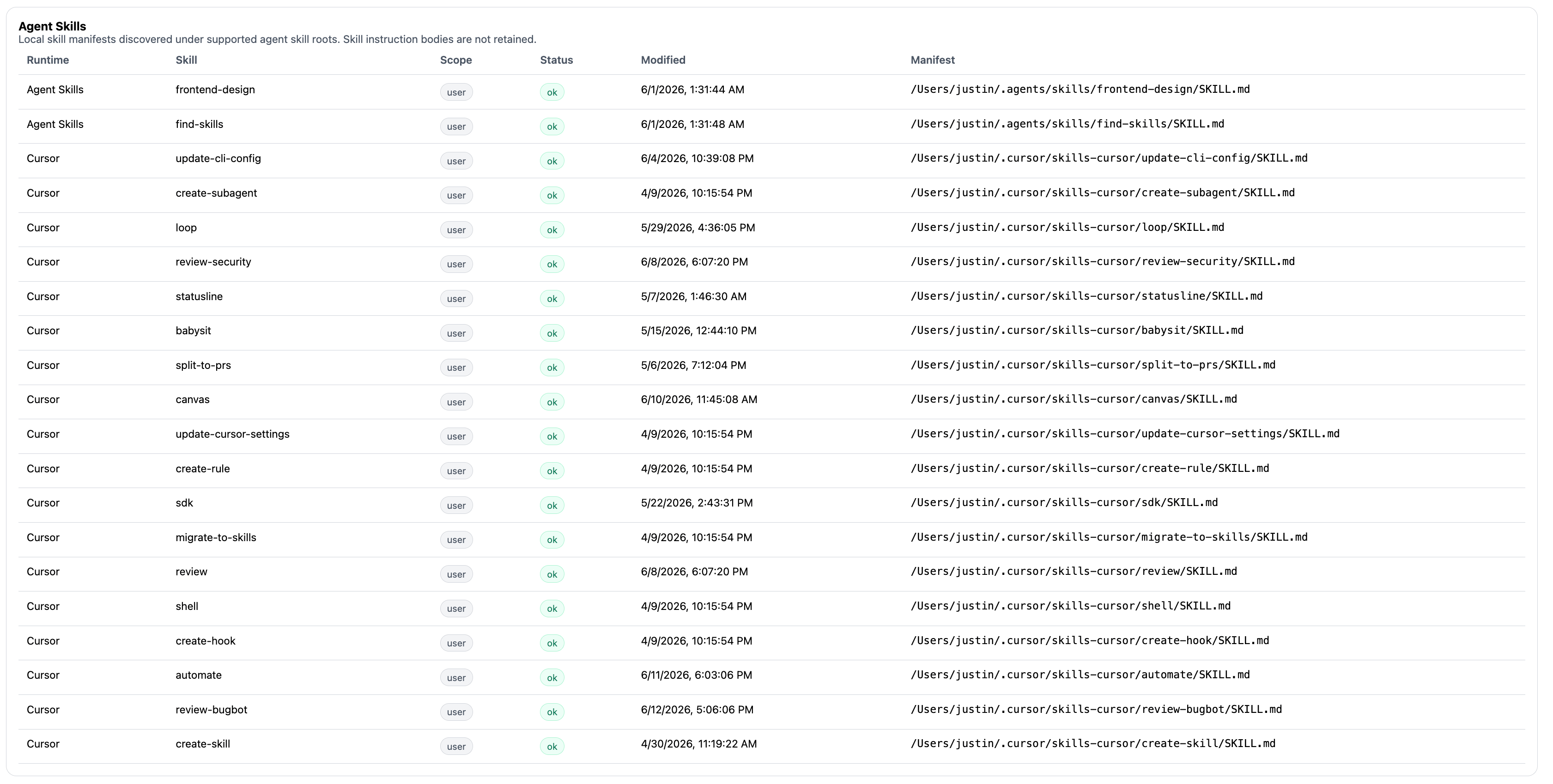1553x784 pixels.
Task: Click the Agent Skills runtime cell for find-skills
Action: coord(55,124)
